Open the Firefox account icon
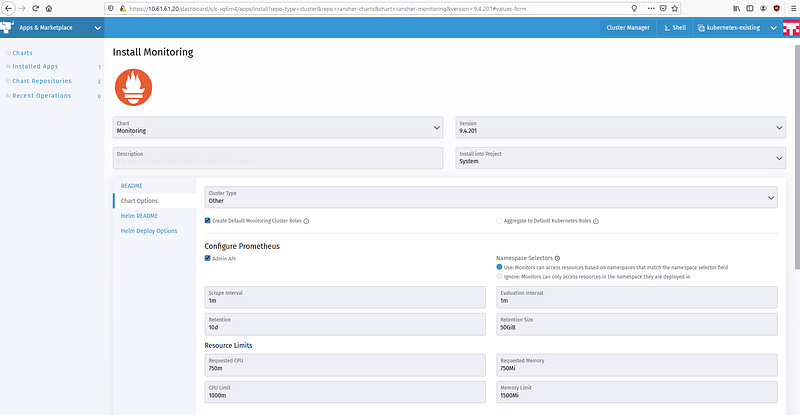Screen dimensions: 800x415 763,8
